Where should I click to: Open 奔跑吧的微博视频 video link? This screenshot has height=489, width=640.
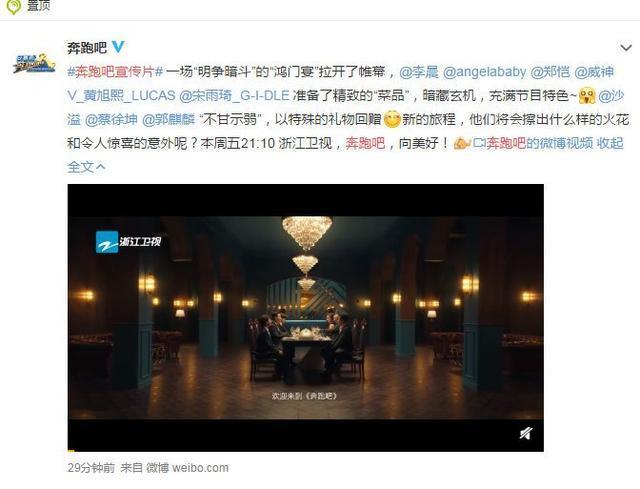(533, 143)
